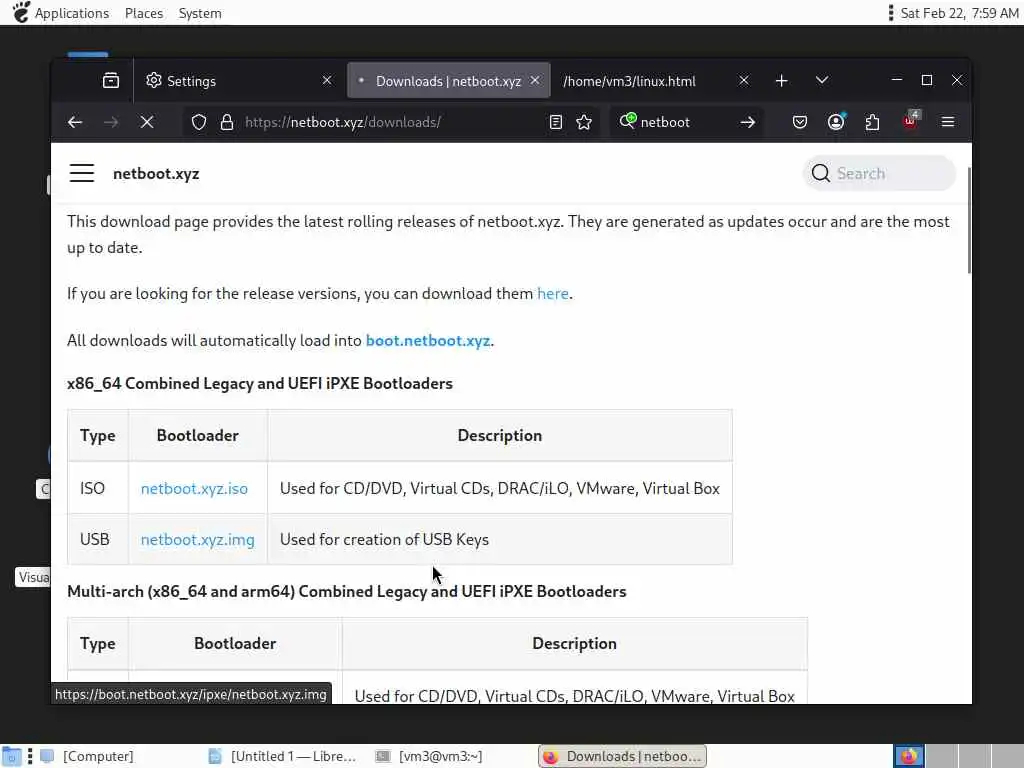Open the extensions panel
Viewport: 1024px width, 768px height.
[872, 122]
